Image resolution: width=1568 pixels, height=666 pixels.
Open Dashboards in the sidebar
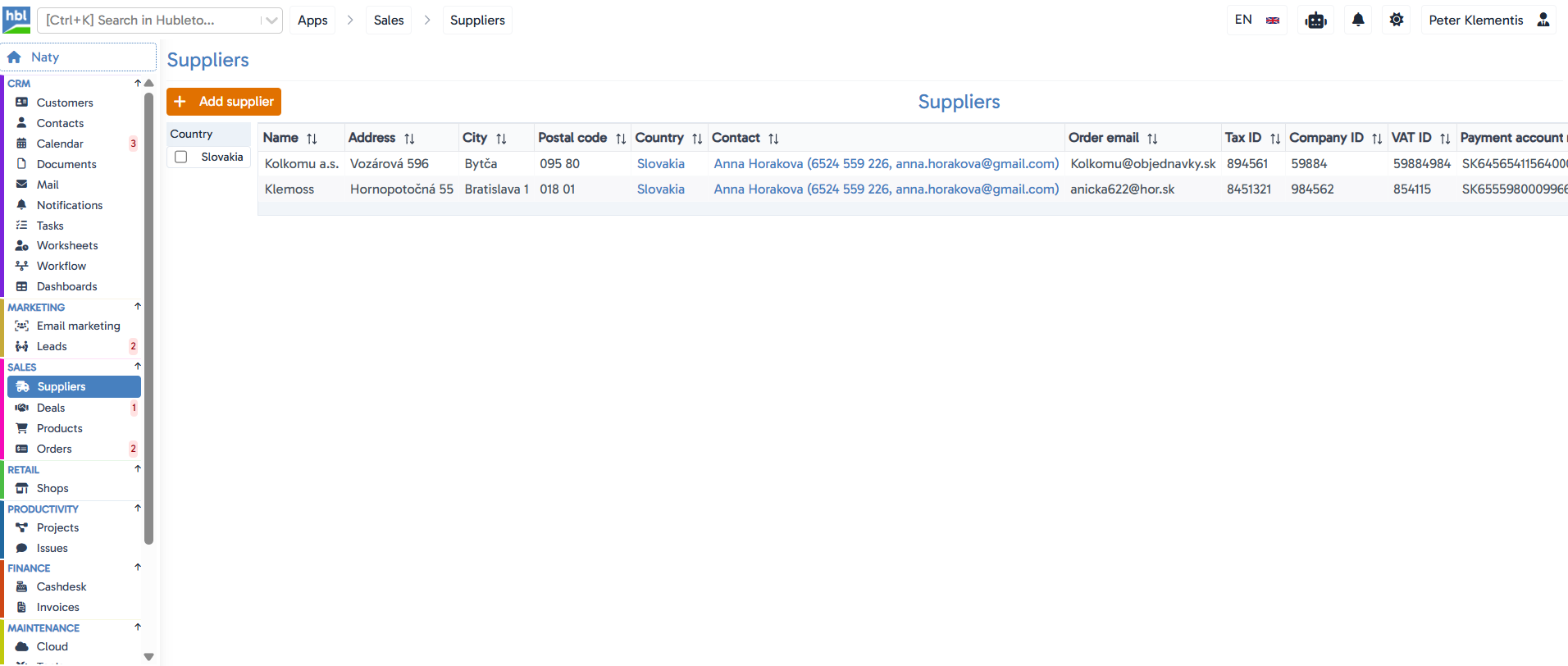(66, 286)
